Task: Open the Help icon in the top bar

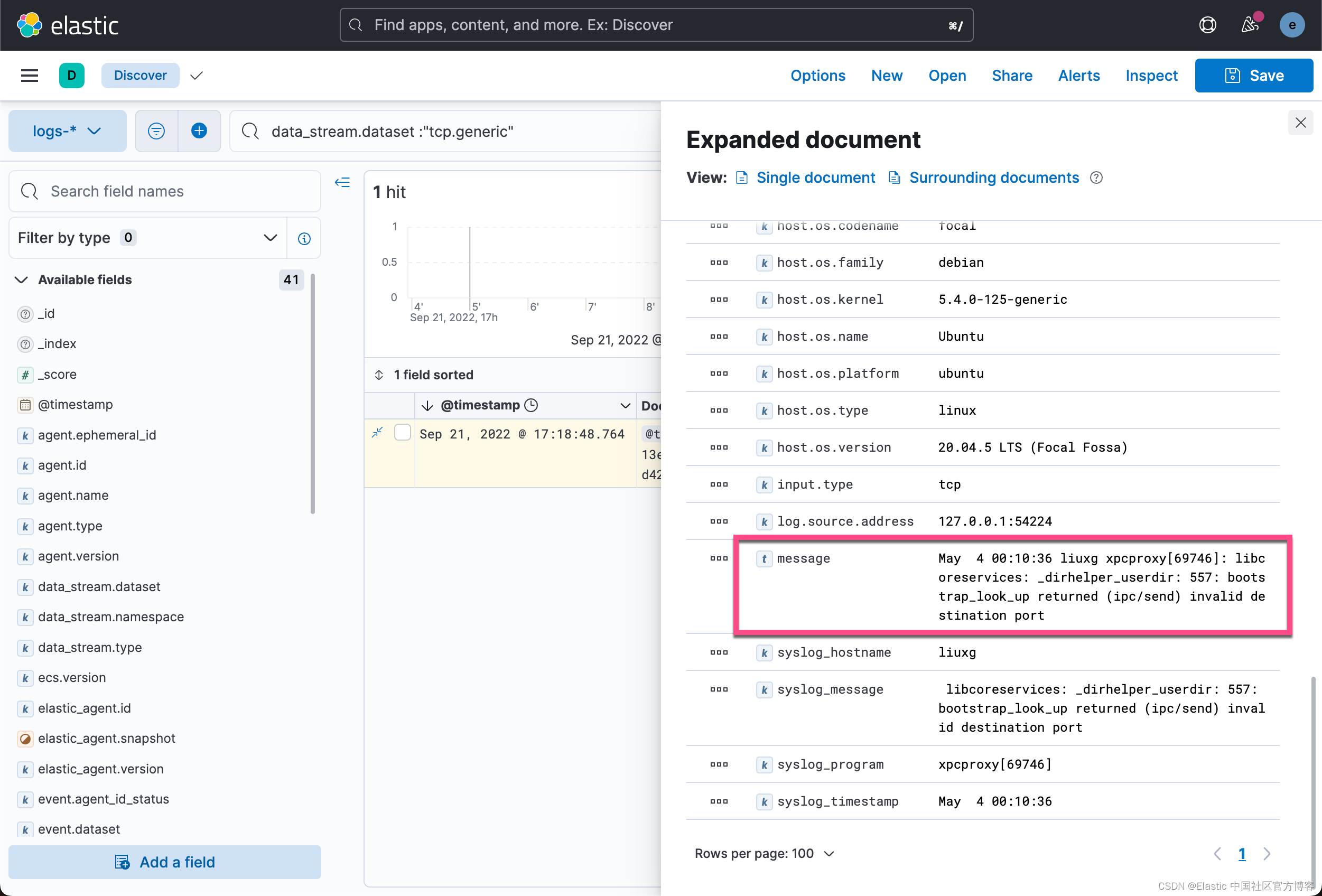Action: [1208, 24]
